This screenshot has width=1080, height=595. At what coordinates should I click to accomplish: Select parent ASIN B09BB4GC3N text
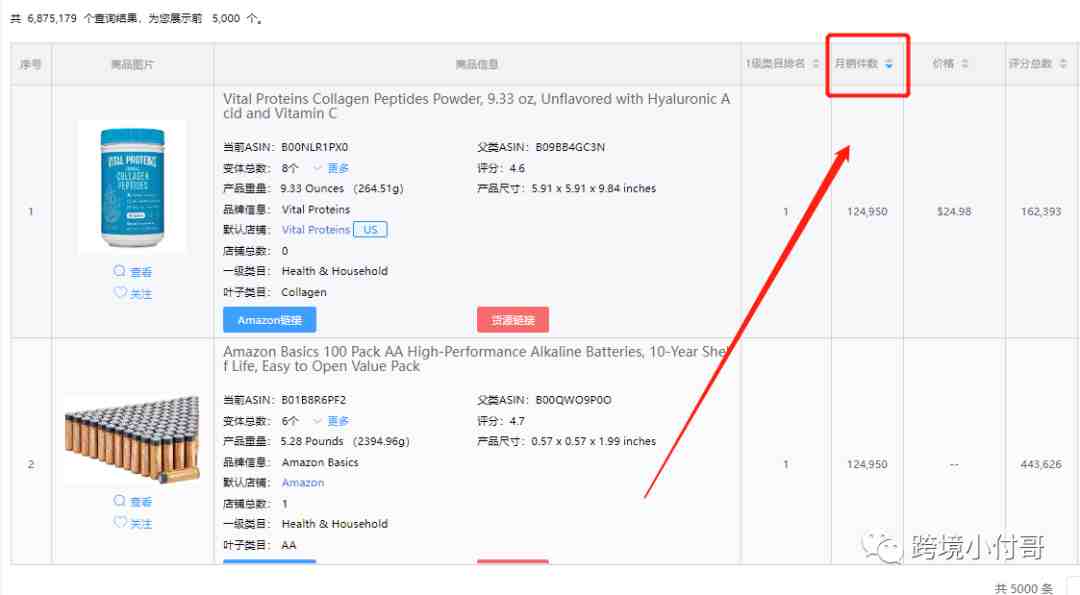[x=570, y=147]
